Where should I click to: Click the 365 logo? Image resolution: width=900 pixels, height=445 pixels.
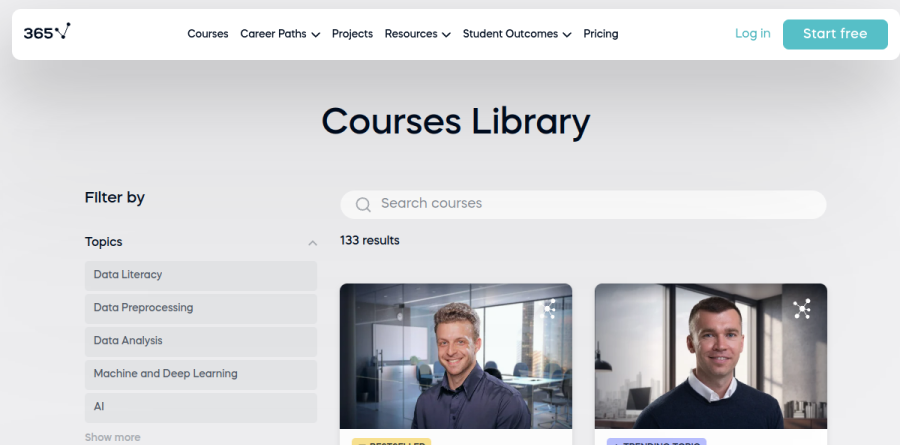pyautogui.click(x=47, y=32)
